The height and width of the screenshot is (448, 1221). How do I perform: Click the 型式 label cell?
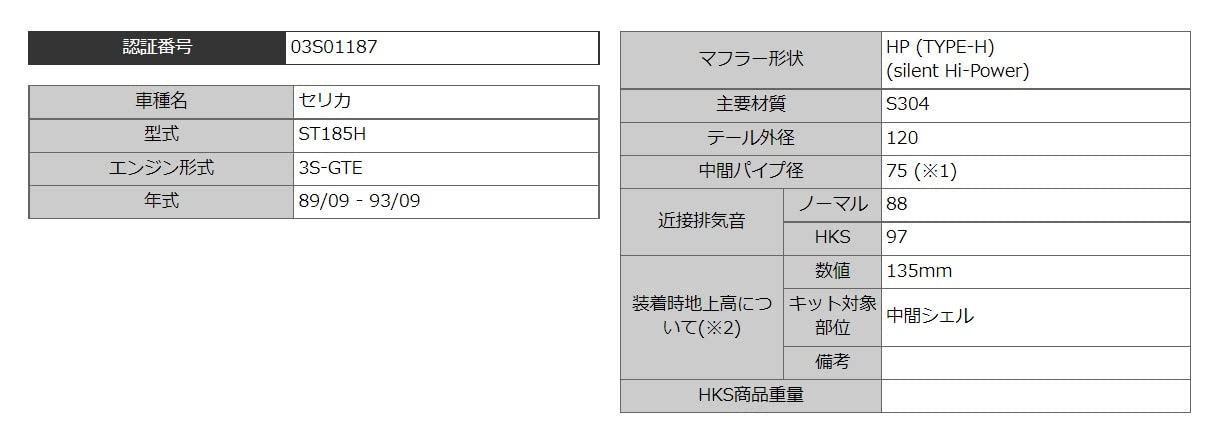click(161, 135)
